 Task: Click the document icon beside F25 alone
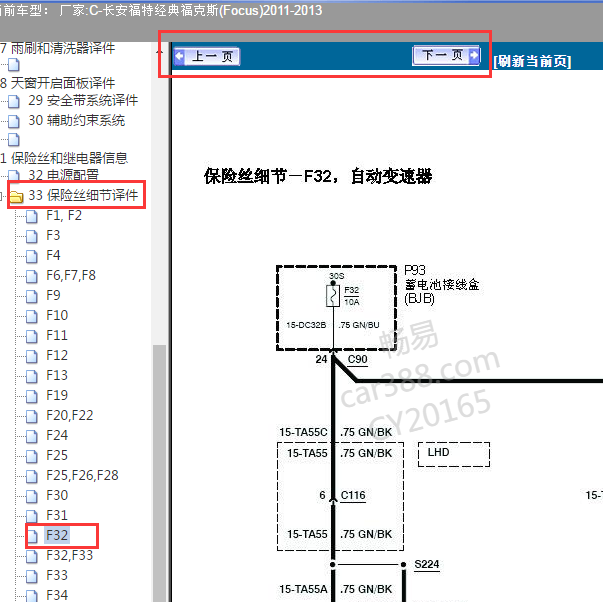(32, 456)
